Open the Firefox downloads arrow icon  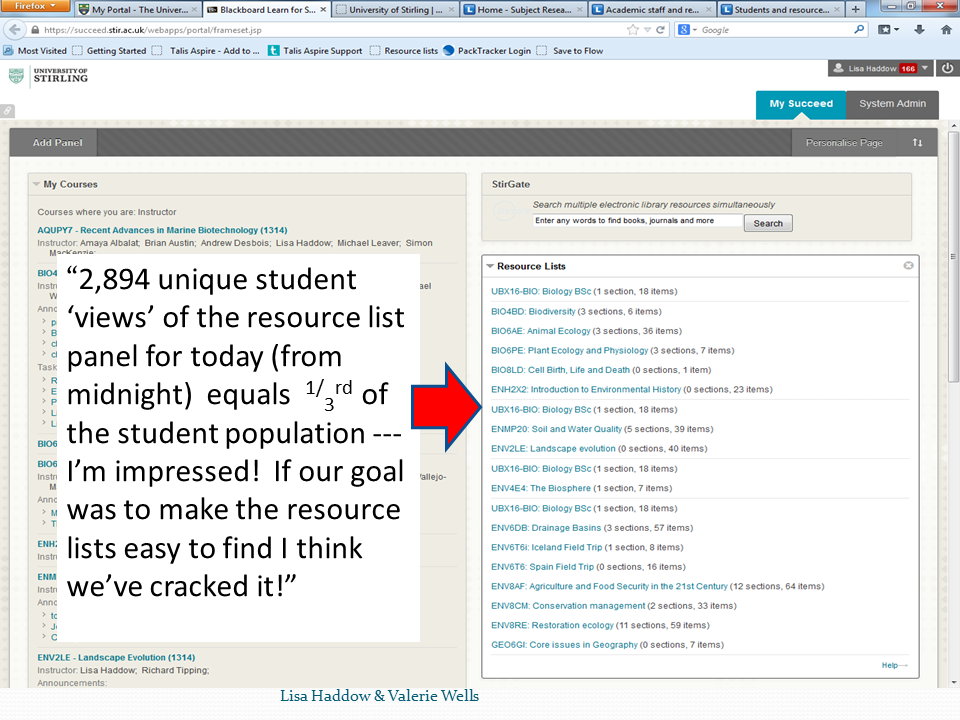[x=918, y=30]
